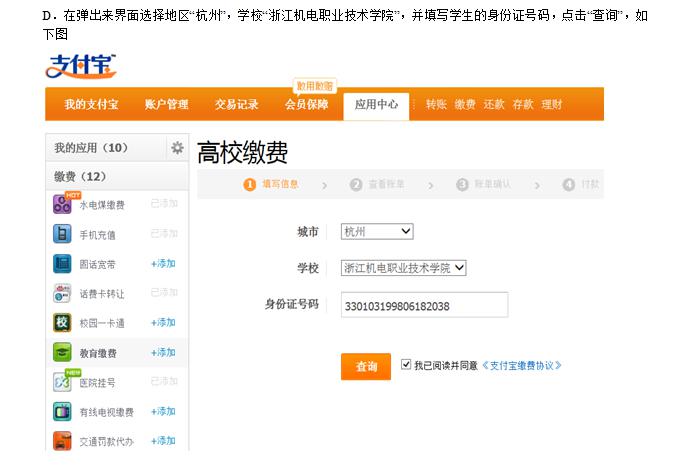Image resolution: width=693 pixels, height=465 pixels.
Task: Click the 校园一卡通 campus card icon
Action: click(62, 323)
